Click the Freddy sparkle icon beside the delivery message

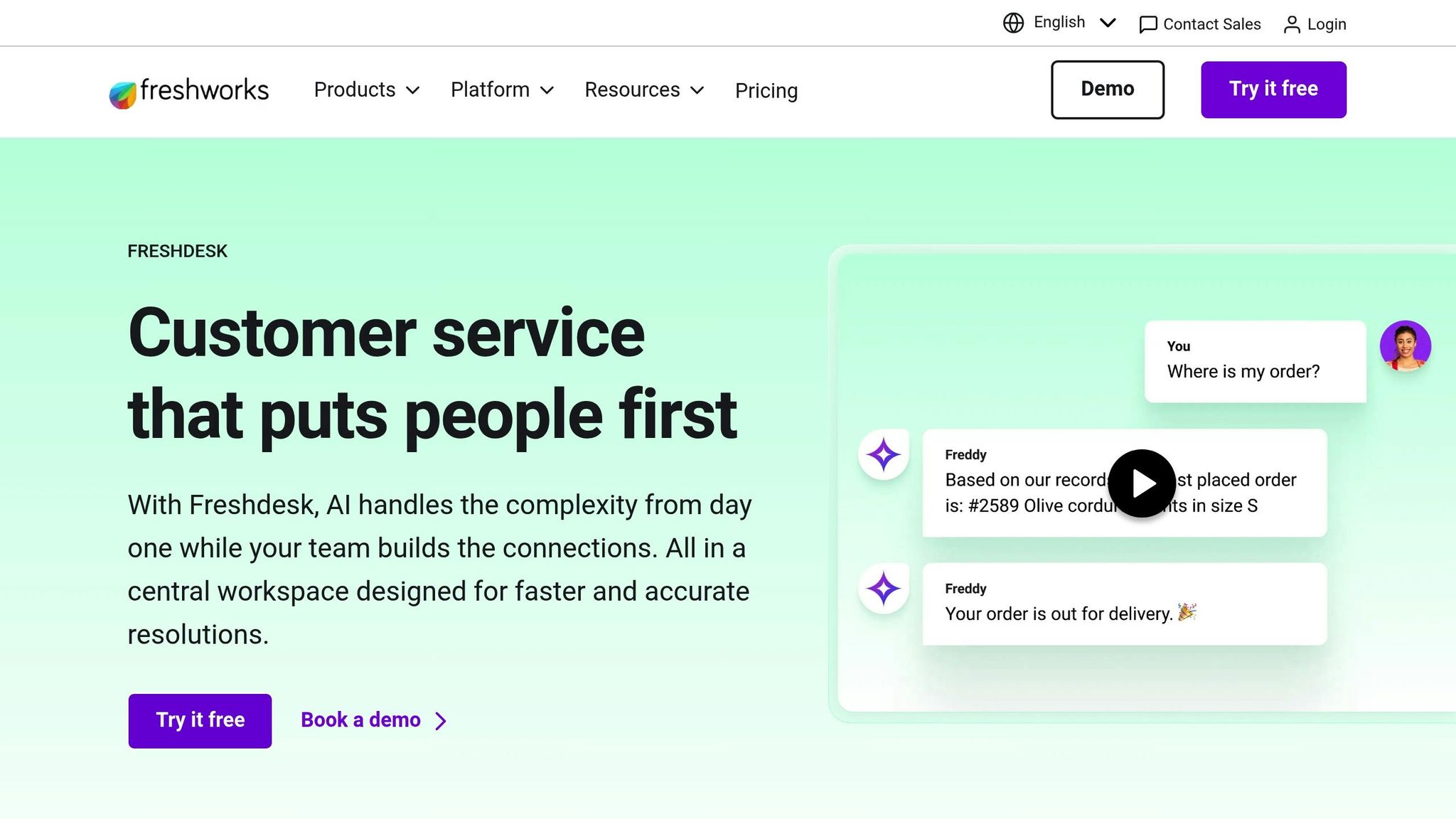pos(882,589)
